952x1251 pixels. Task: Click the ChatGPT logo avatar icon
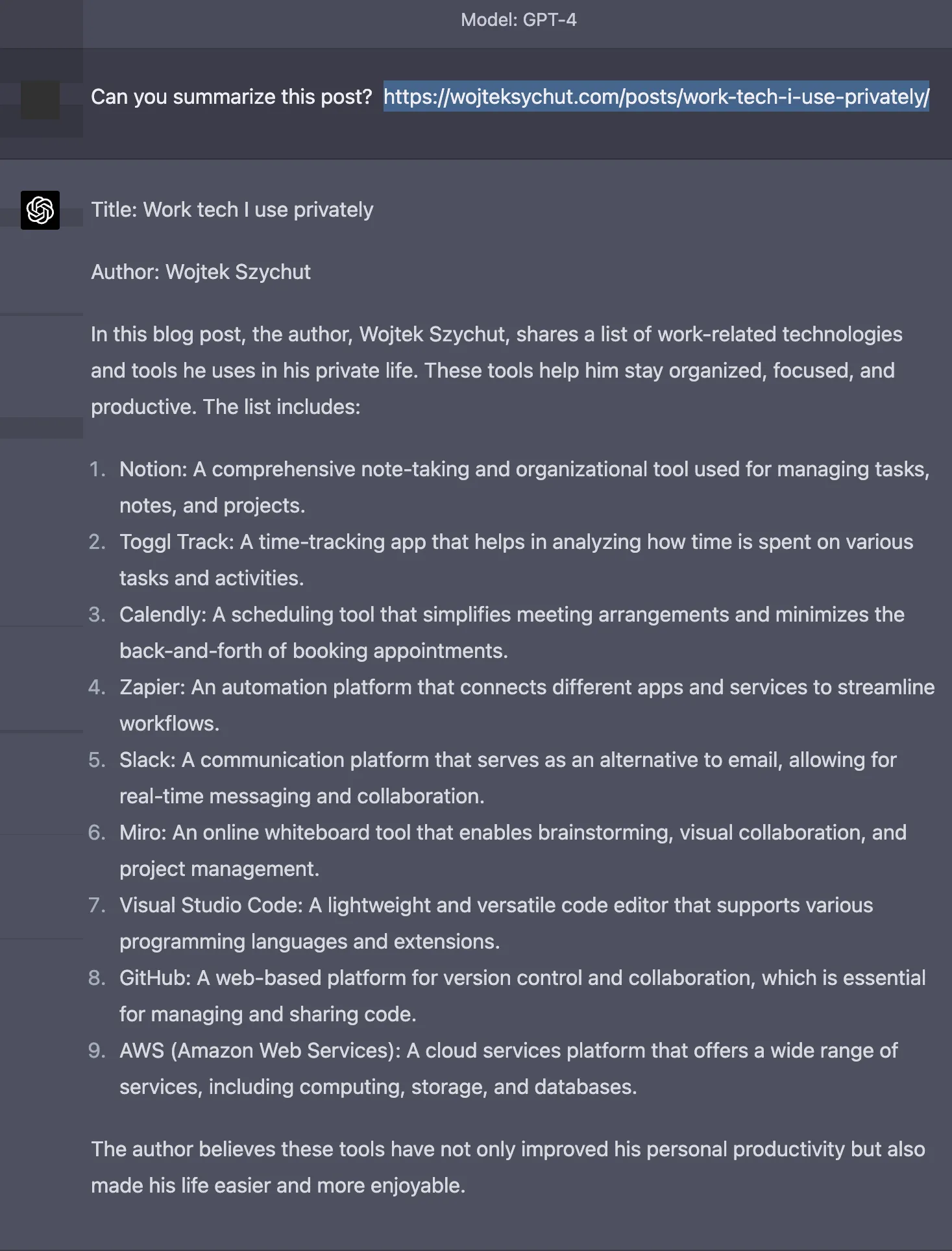pyautogui.click(x=40, y=210)
